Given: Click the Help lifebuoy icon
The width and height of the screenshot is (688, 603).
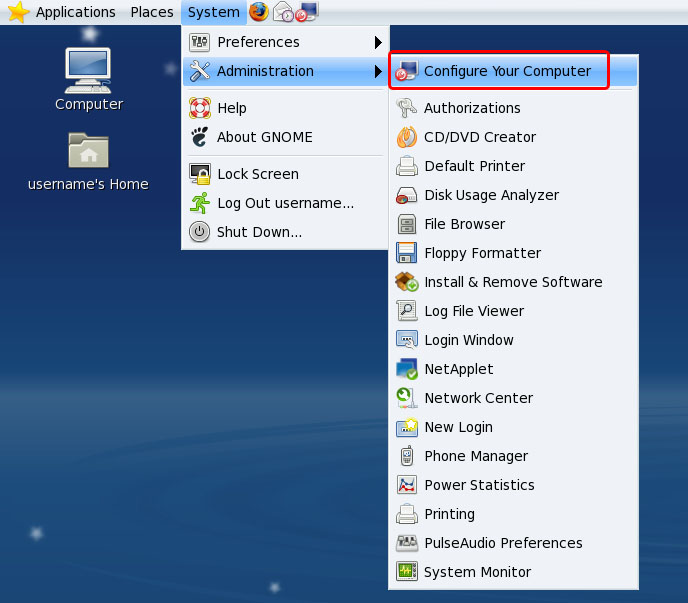Looking at the screenshot, I should pyautogui.click(x=200, y=108).
